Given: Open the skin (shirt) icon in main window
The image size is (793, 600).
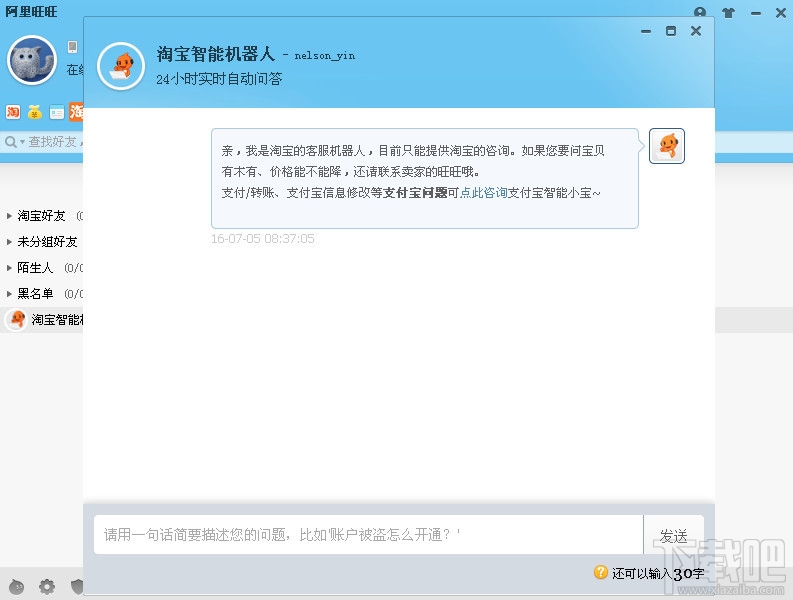Looking at the screenshot, I should click(728, 13).
